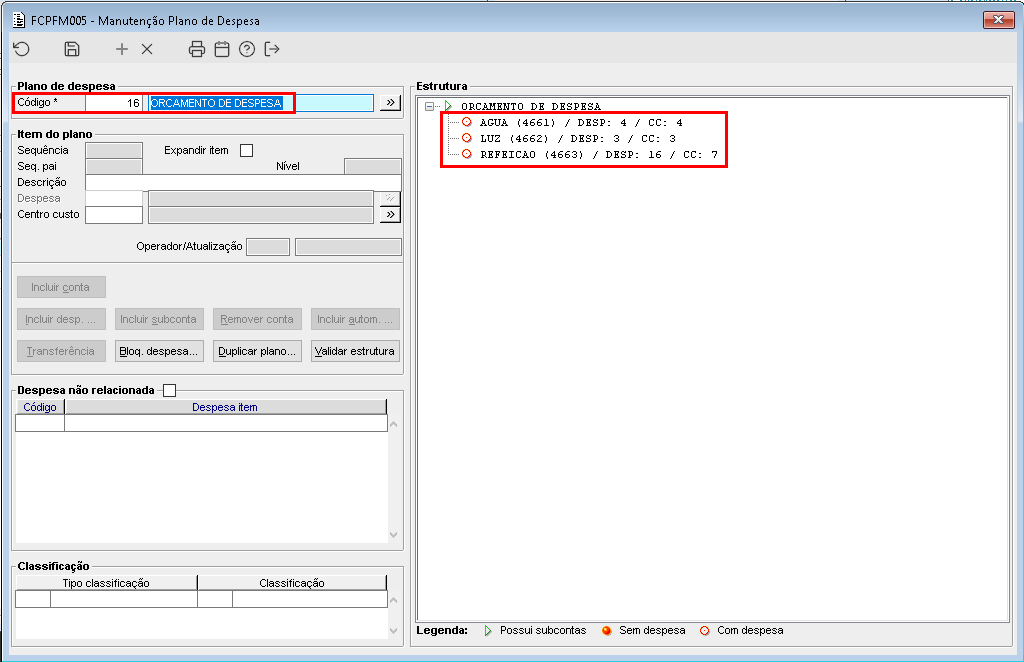Select LUZ (4662) tree row
This screenshot has width=1024, height=662.
point(578,138)
